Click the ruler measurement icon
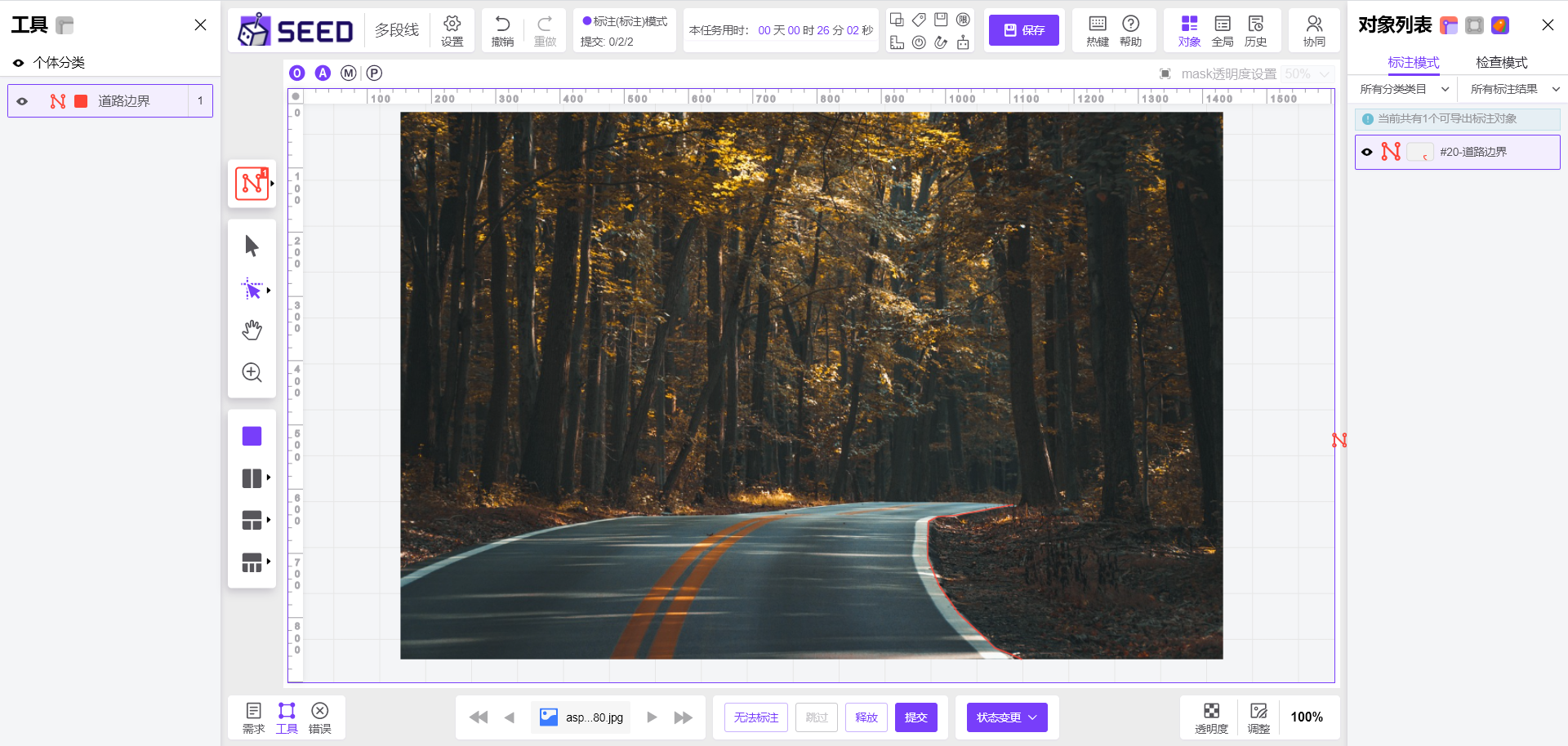1568x746 pixels. (x=897, y=42)
